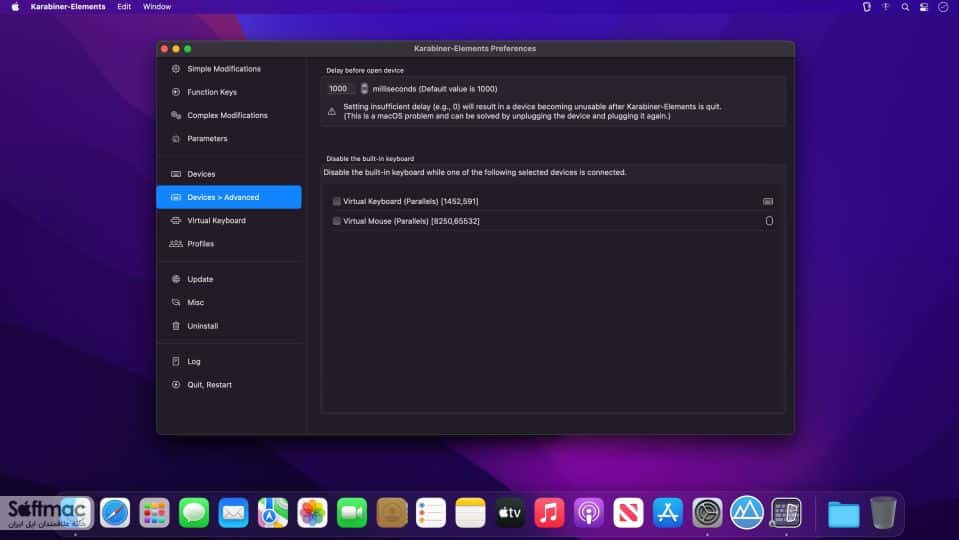Open System Preferences from the Dock
The height and width of the screenshot is (540, 959).
point(707,512)
